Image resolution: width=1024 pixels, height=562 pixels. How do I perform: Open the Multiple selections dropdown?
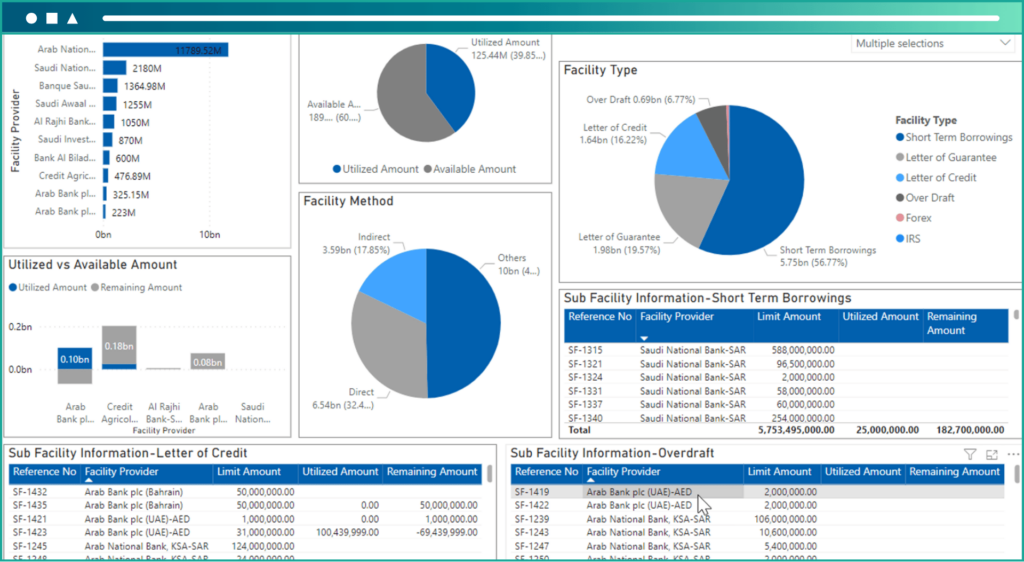coord(932,44)
